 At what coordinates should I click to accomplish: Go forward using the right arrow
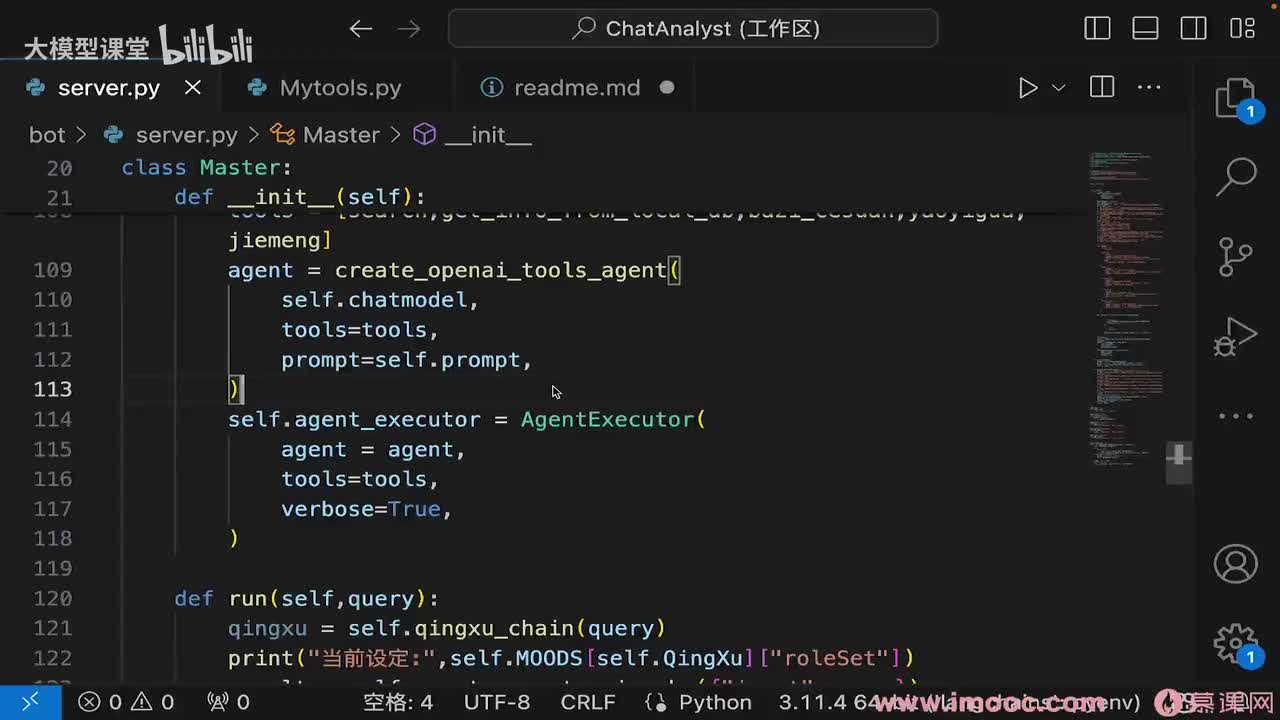[409, 28]
